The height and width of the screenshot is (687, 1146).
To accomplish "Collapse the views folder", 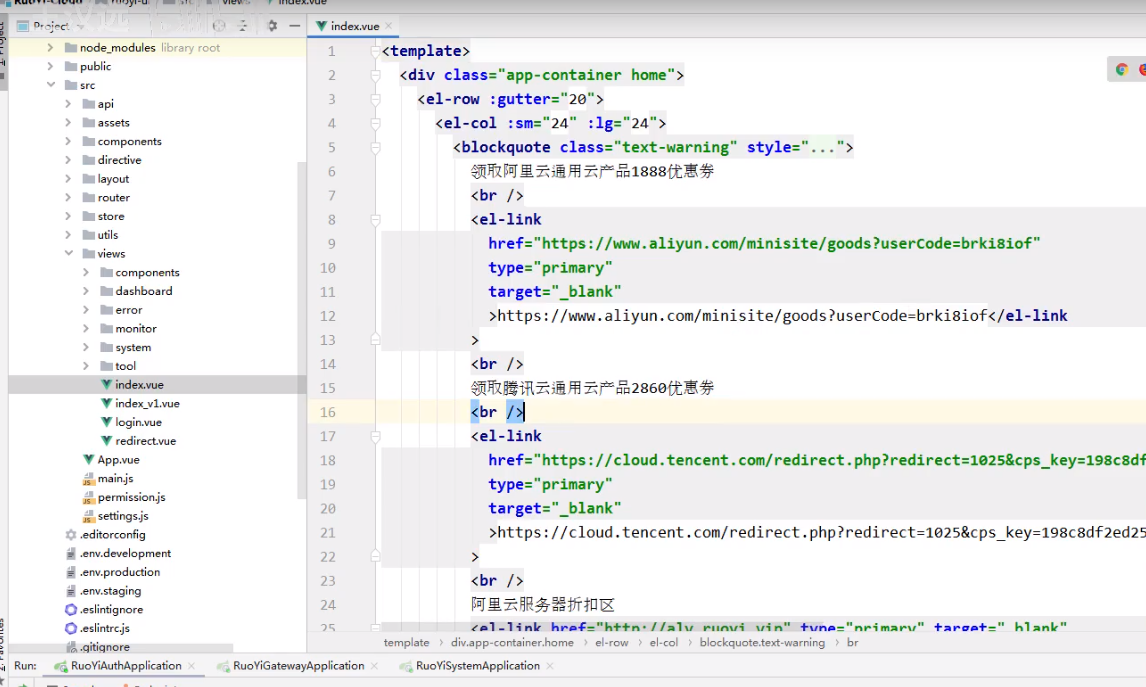I will click(68, 254).
